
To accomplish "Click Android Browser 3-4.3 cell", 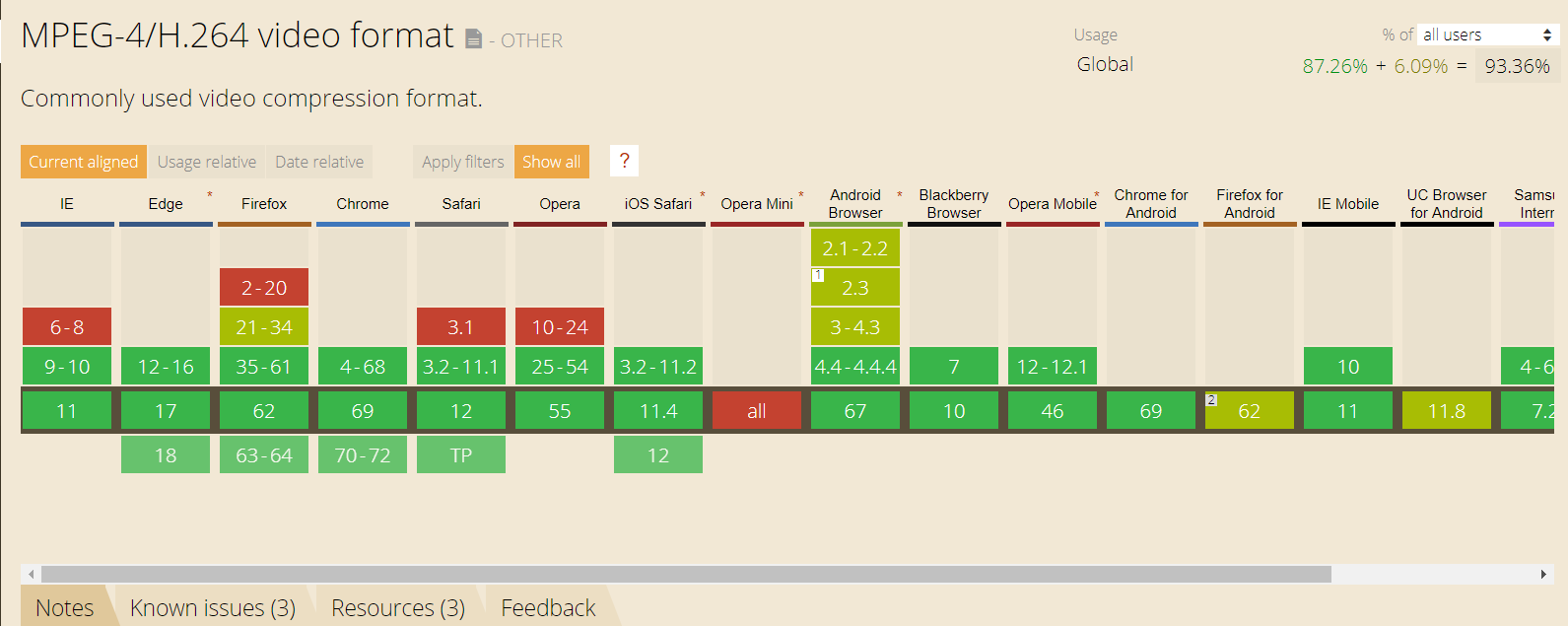I will (855, 326).
